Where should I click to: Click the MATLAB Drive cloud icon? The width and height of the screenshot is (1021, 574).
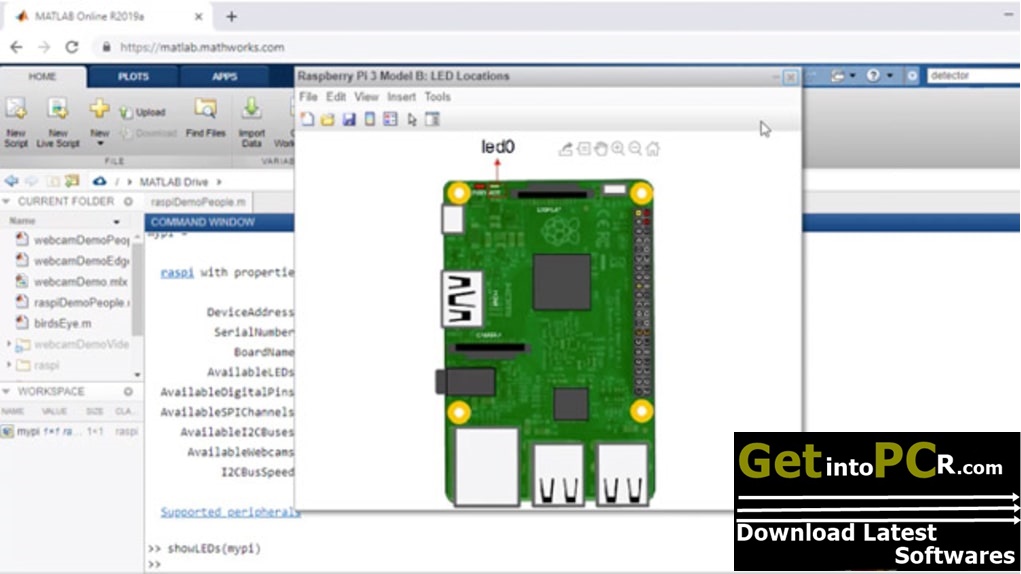click(99, 181)
